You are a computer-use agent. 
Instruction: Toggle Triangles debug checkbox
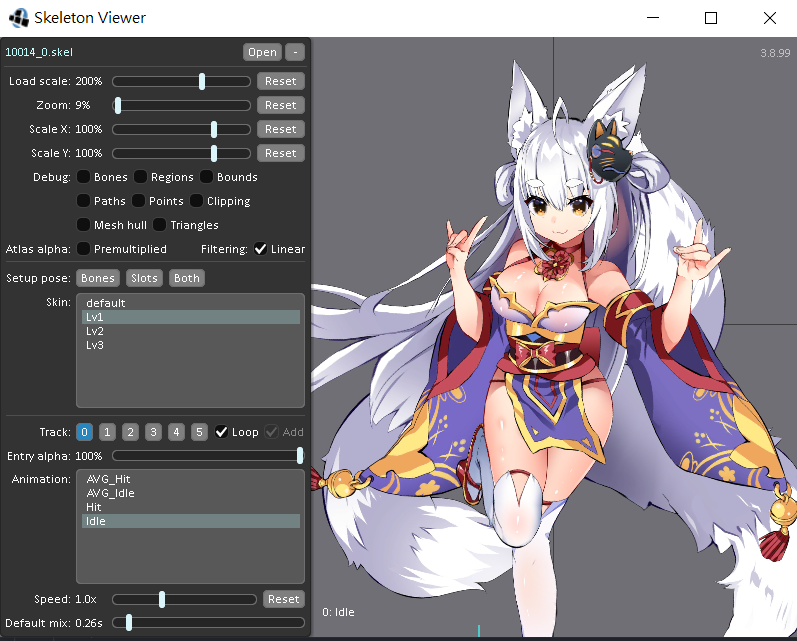[x=160, y=225]
